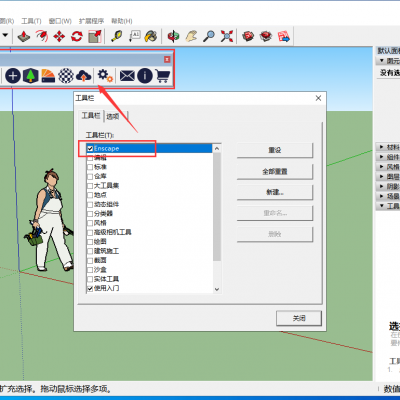Select the Move tool with red arrows

(59, 36)
